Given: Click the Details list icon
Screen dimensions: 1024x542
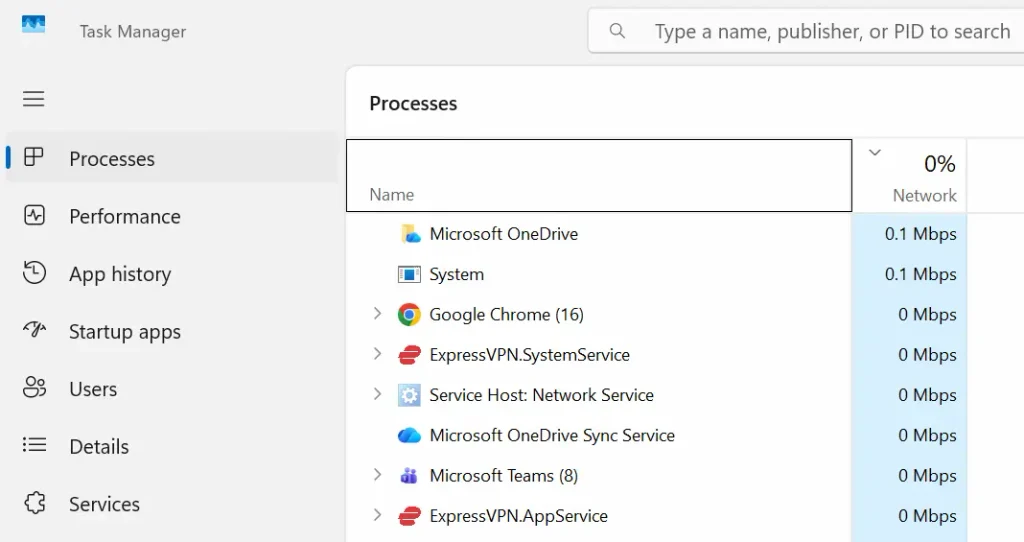Looking at the screenshot, I should (34, 445).
